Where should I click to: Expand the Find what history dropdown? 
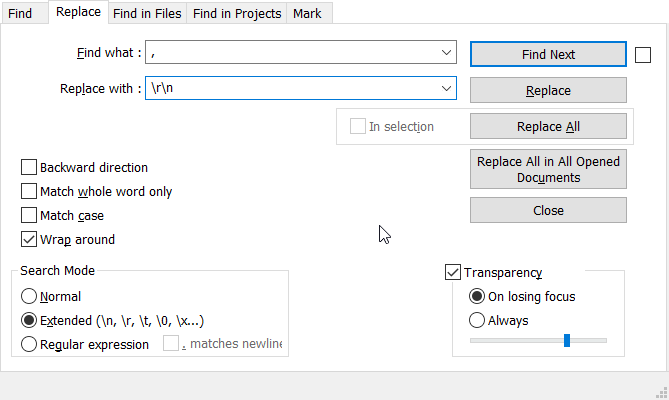(446, 52)
